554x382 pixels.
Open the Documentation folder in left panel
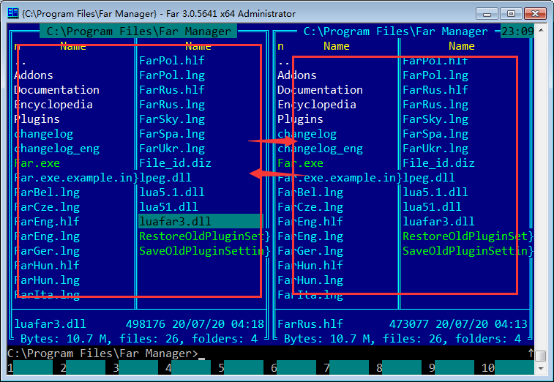(57, 90)
